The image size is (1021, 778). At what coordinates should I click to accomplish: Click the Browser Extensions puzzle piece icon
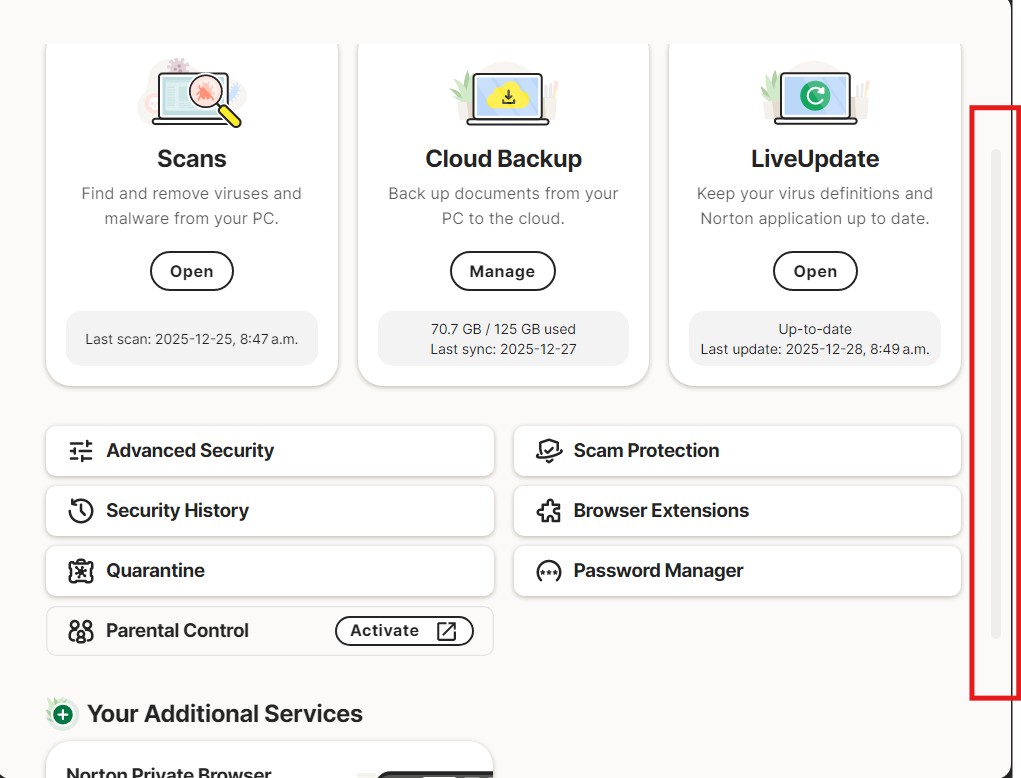549,511
